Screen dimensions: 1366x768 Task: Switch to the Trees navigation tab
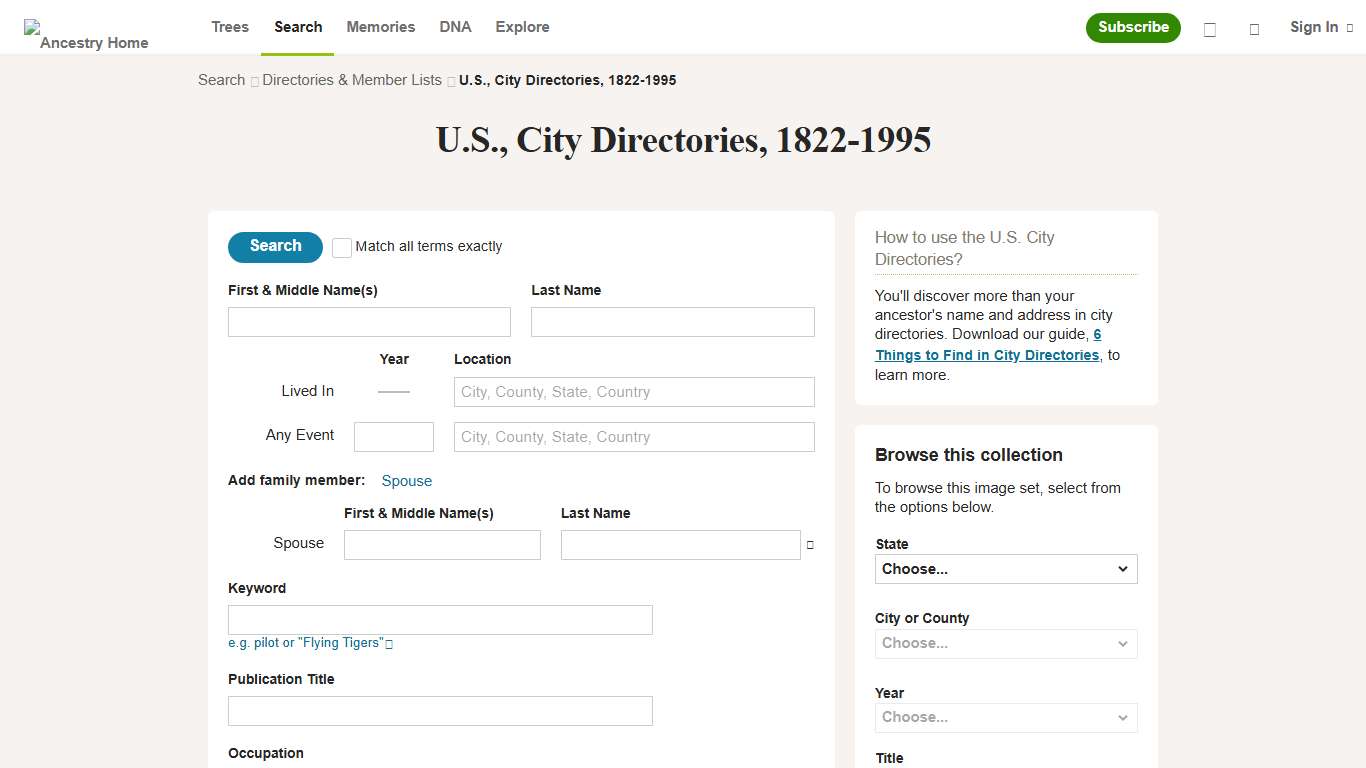tap(229, 27)
